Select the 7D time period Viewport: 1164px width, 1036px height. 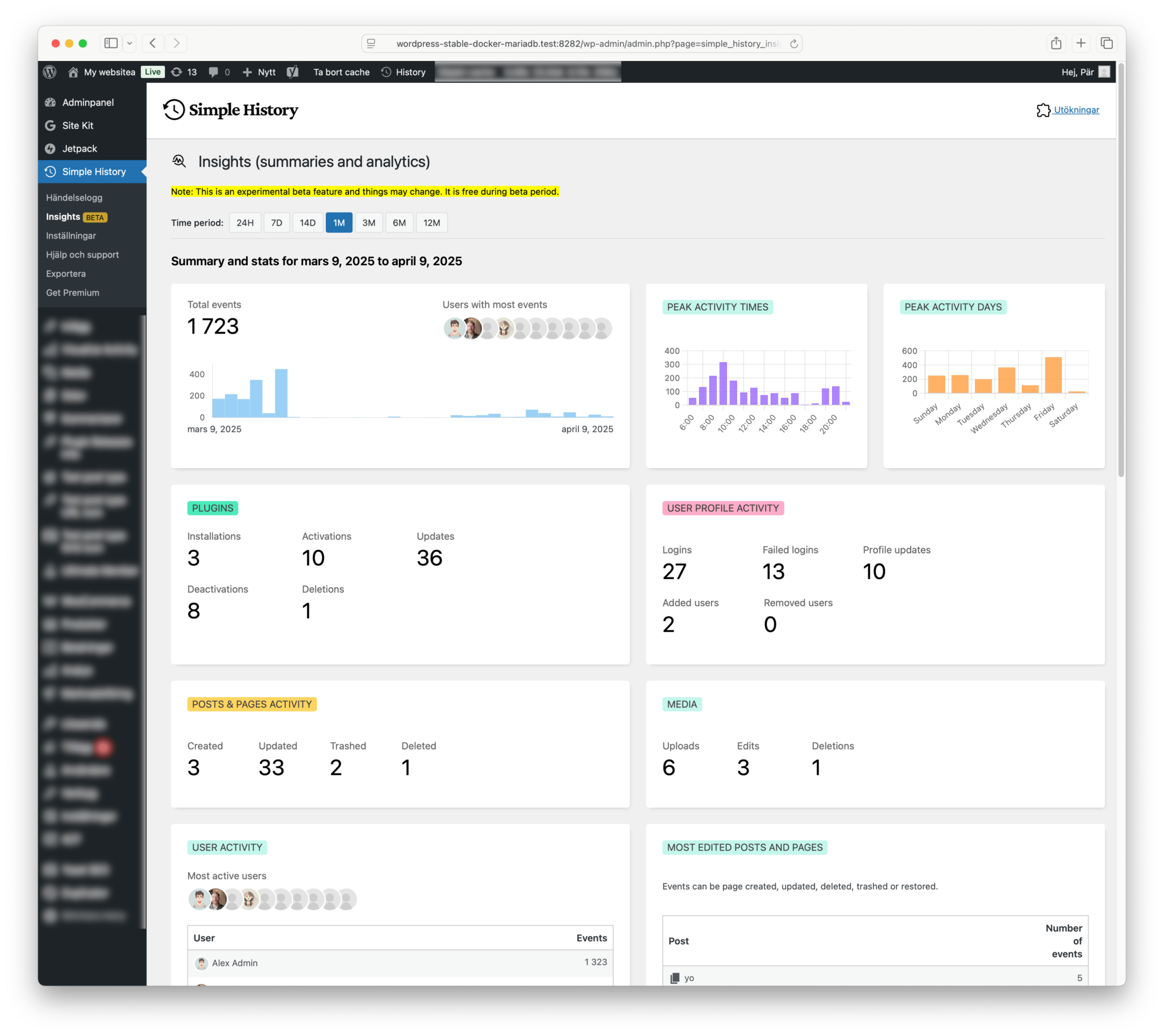(x=277, y=223)
